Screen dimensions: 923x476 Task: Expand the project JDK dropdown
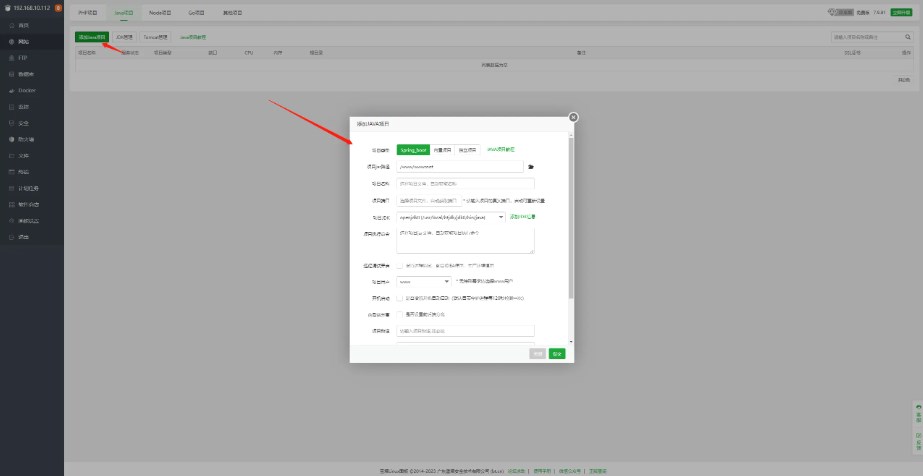coord(451,217)
